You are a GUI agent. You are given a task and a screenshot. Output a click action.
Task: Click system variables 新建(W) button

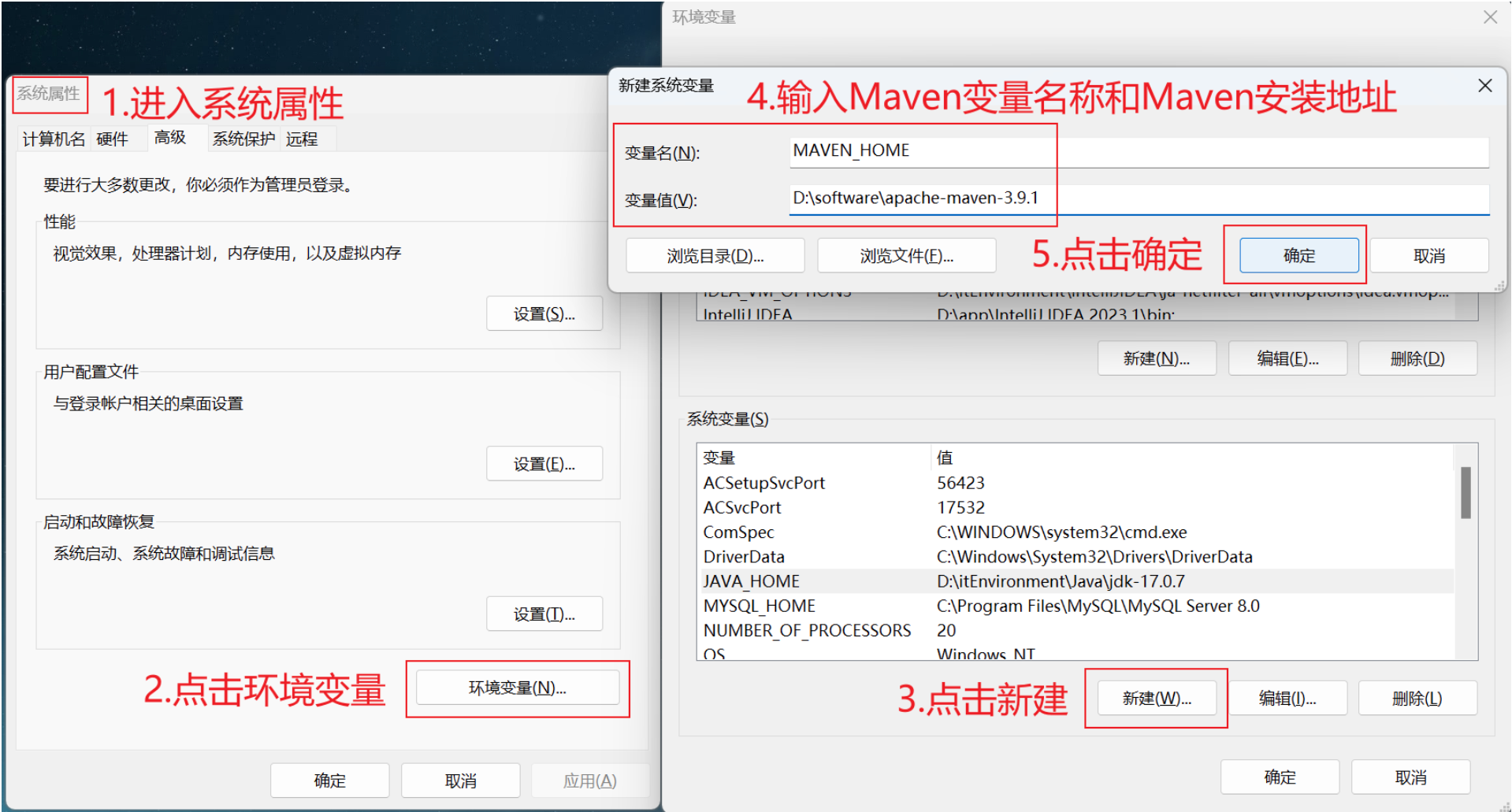point(1157,699)
